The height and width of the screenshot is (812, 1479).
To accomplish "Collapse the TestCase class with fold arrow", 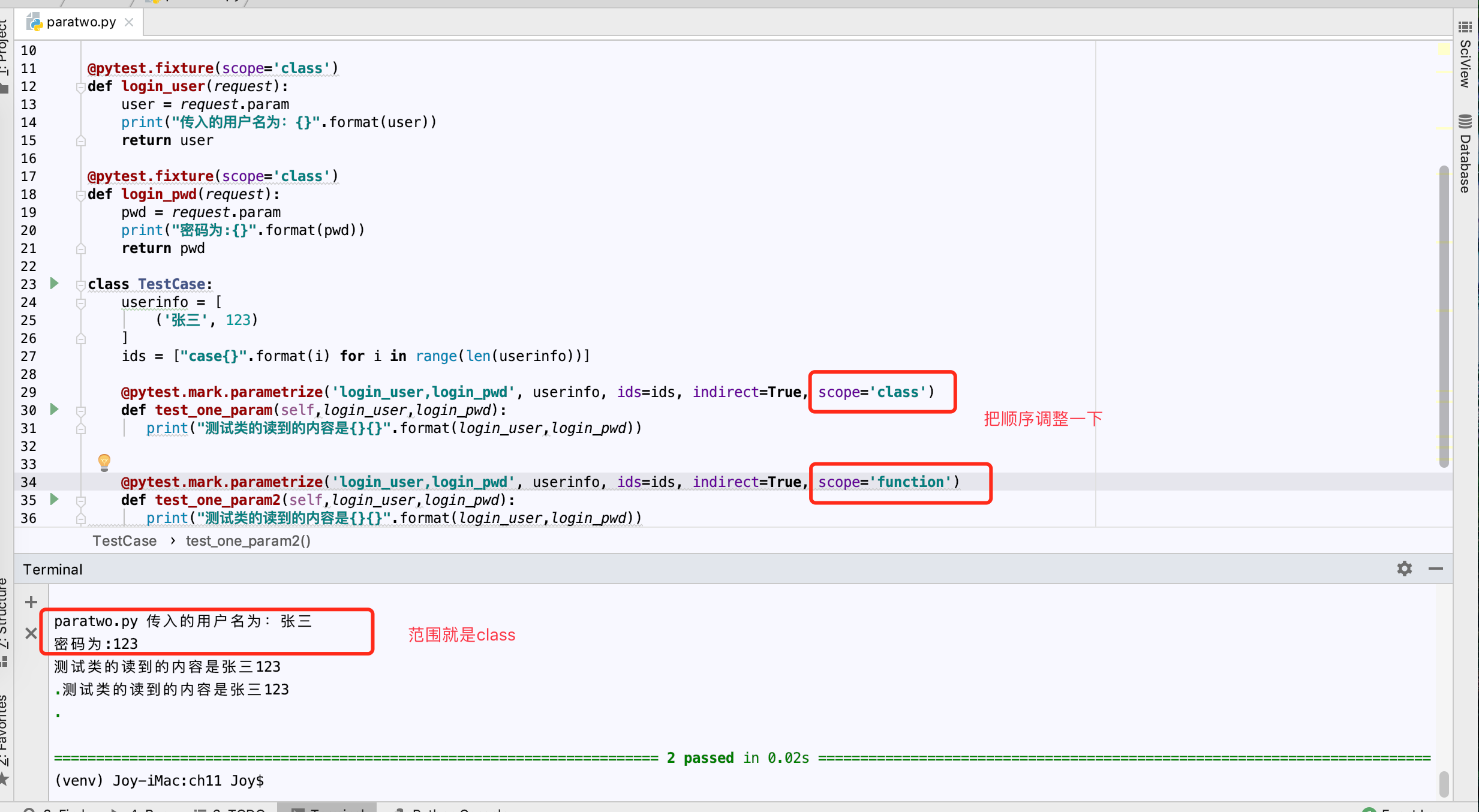I will pyautogui.click(x=81, y=286).
